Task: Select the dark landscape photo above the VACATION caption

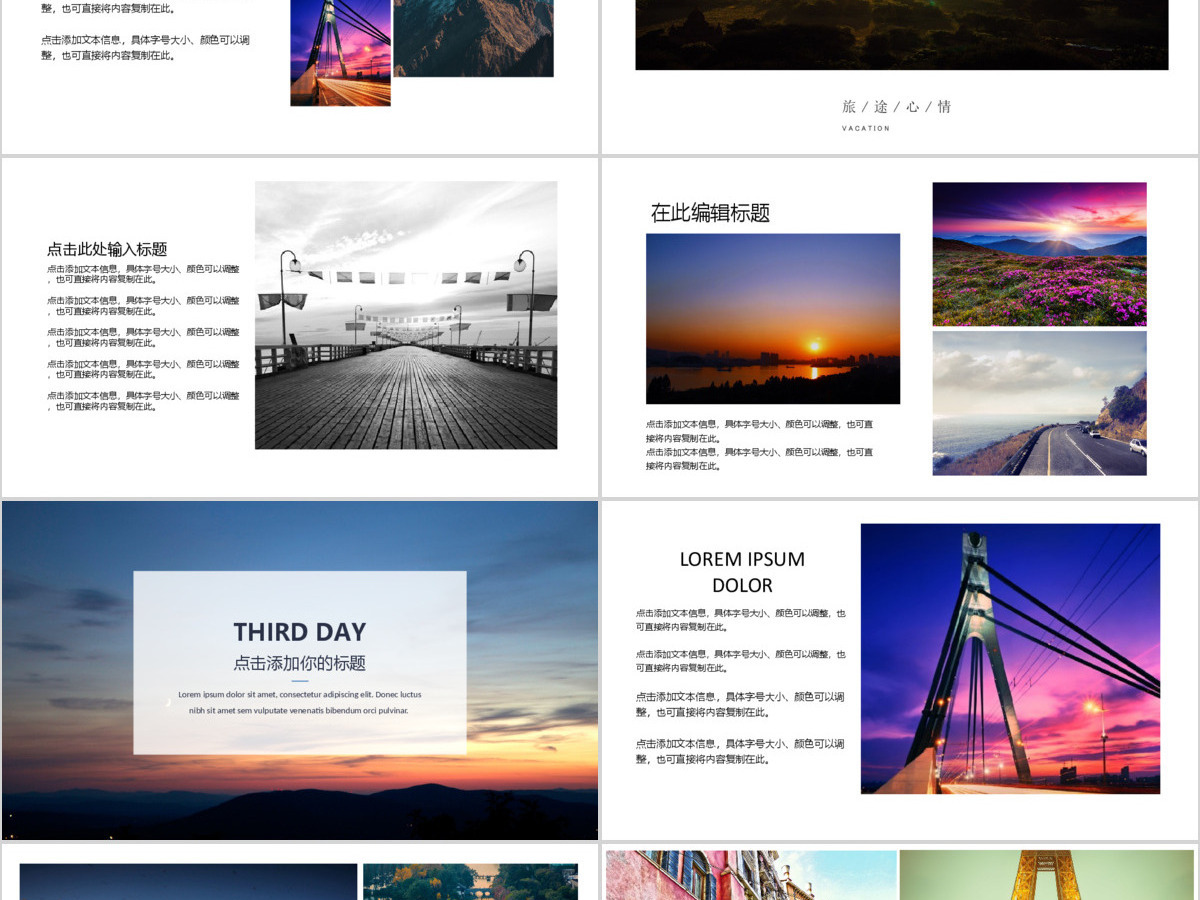Action: point(902,35)
